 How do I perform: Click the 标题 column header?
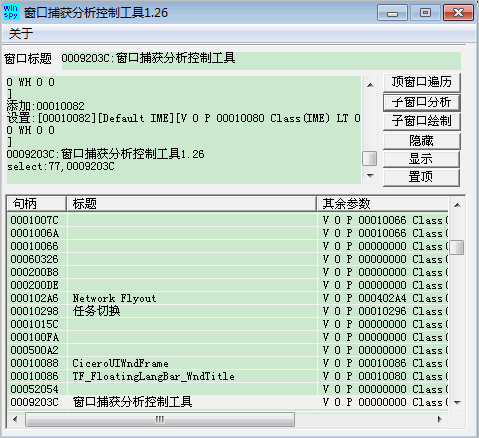tap(192, 204)
